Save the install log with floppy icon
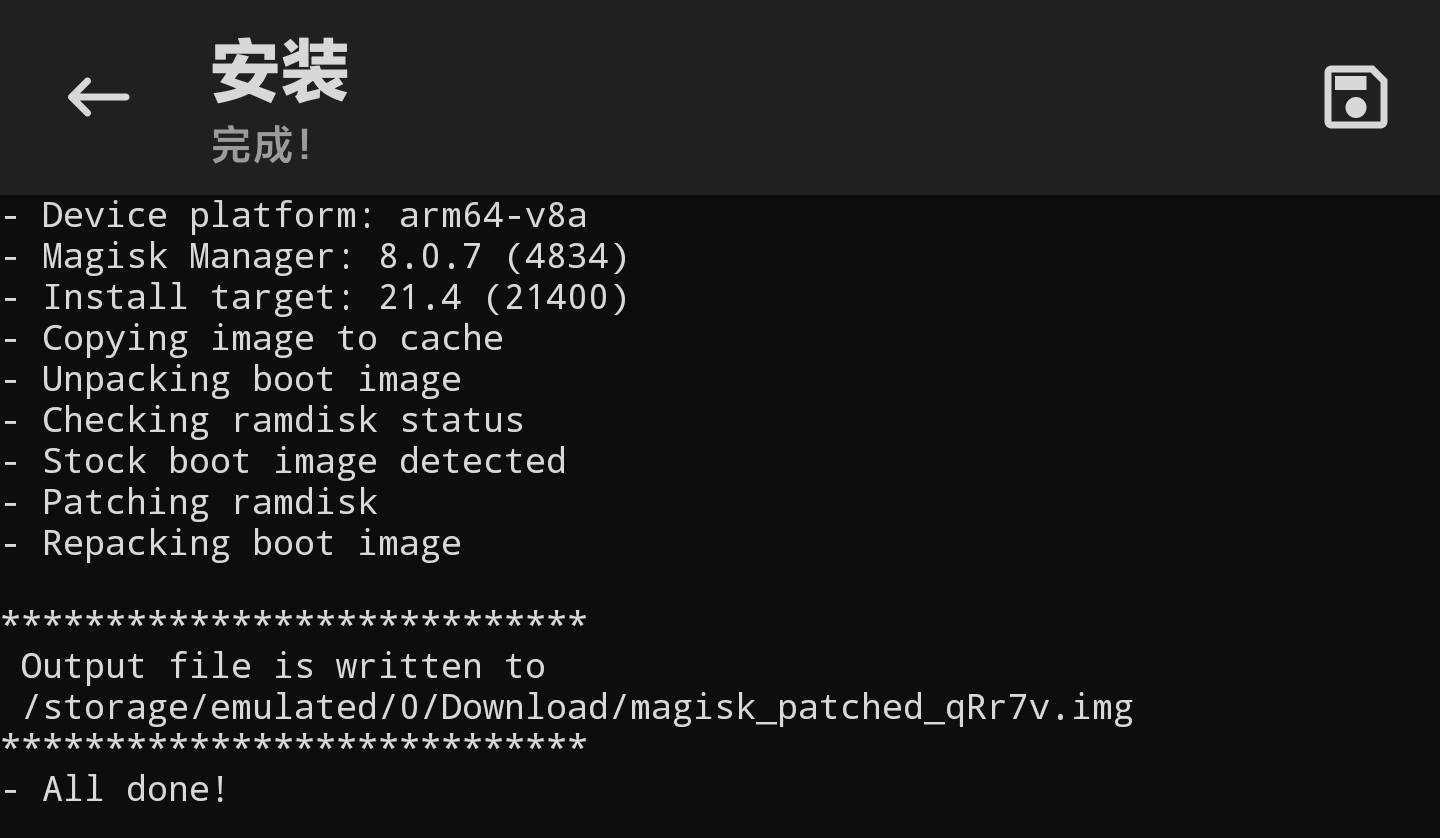Viewport: 1440px width, 838px height. 1355,97
